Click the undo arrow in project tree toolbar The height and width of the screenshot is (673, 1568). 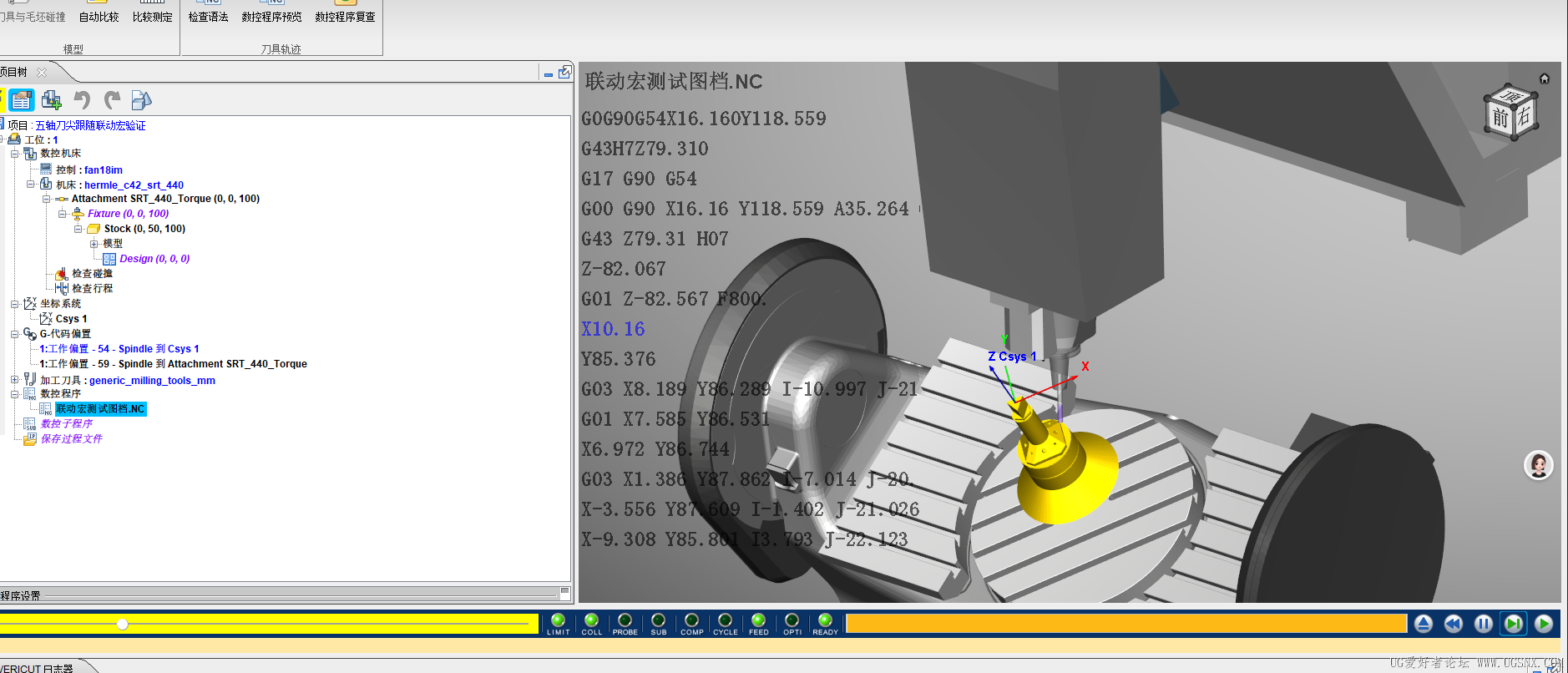pos(82,100)
